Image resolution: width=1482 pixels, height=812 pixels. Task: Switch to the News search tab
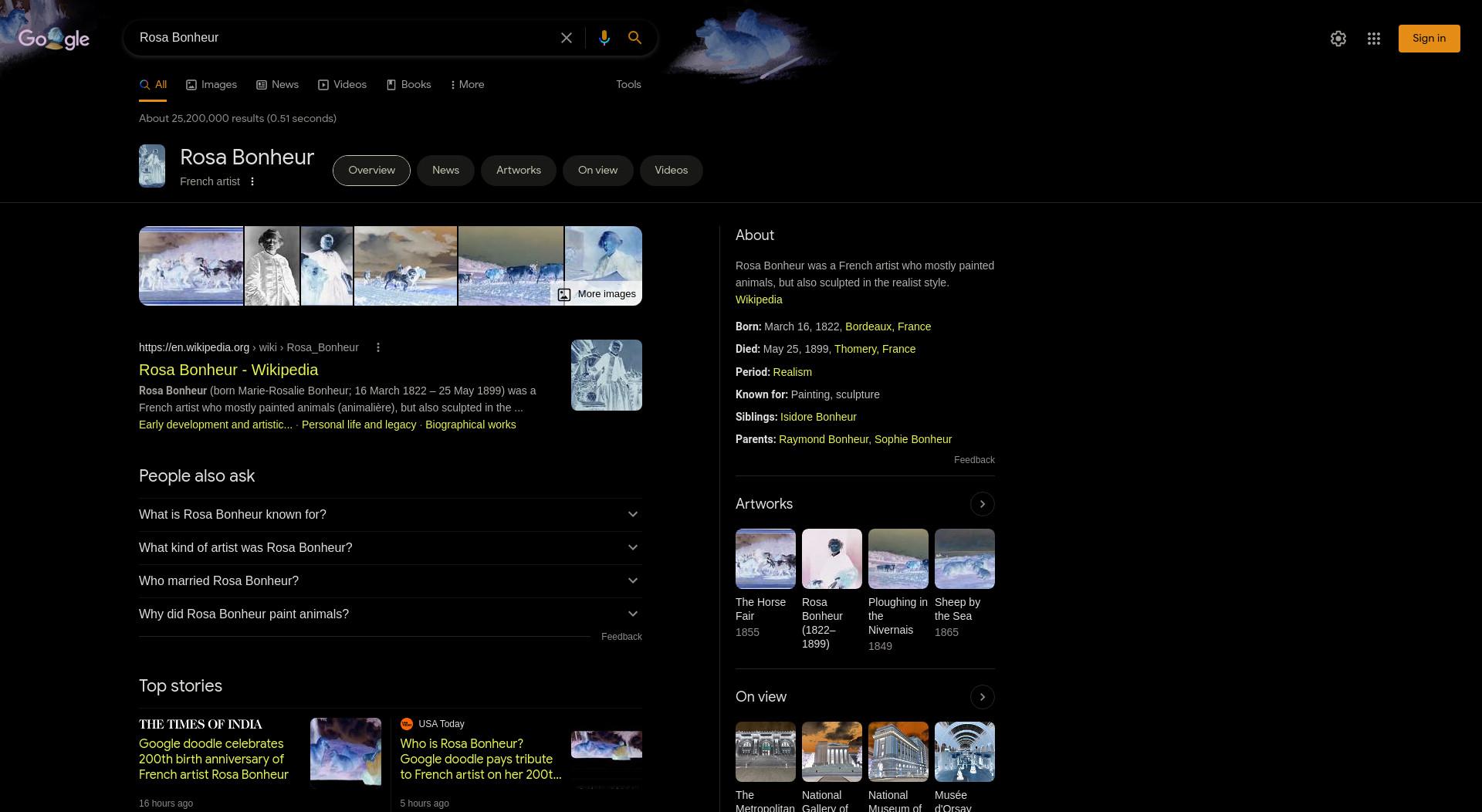(277, 85)
